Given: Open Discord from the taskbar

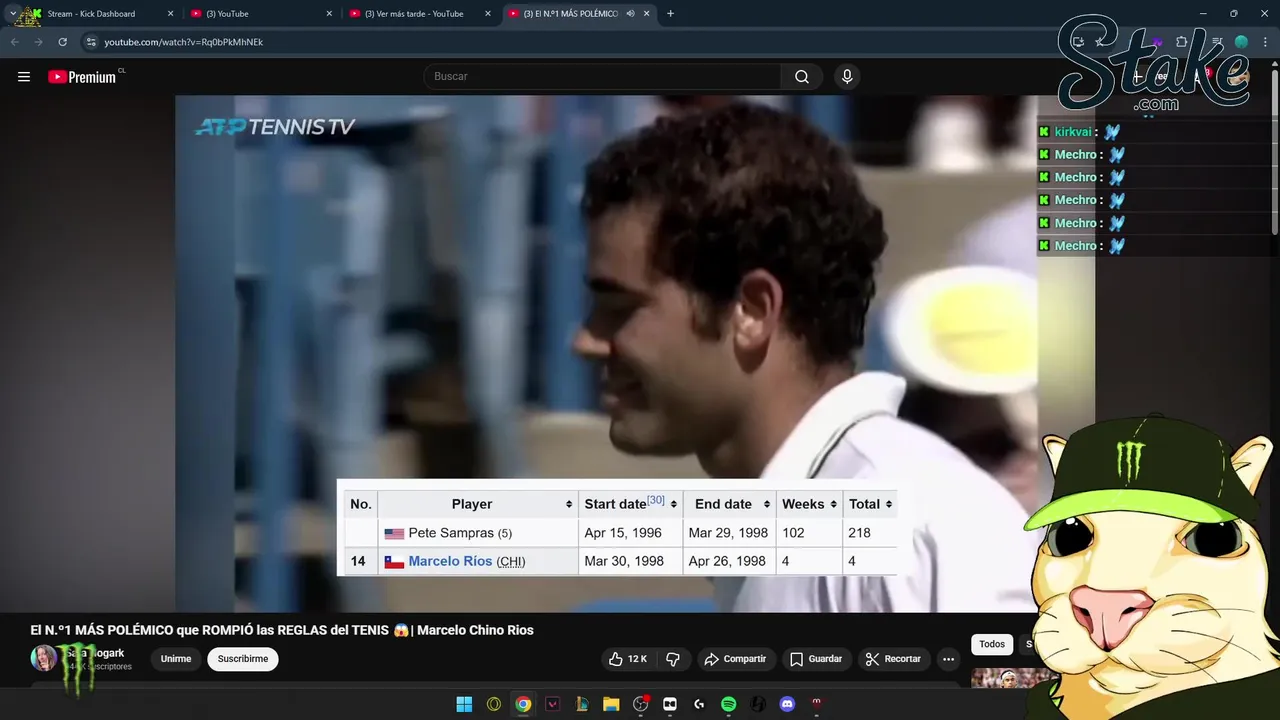Looking at the screenshot, I should pos(787,704).
